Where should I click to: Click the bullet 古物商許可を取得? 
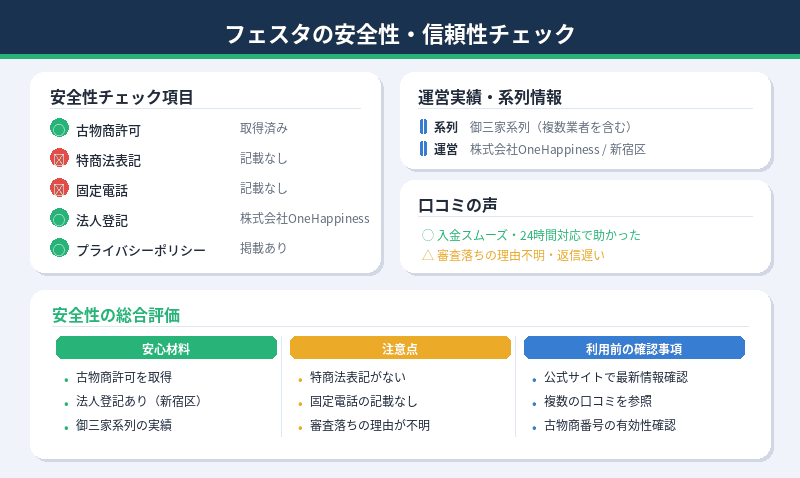click(124, 378)
